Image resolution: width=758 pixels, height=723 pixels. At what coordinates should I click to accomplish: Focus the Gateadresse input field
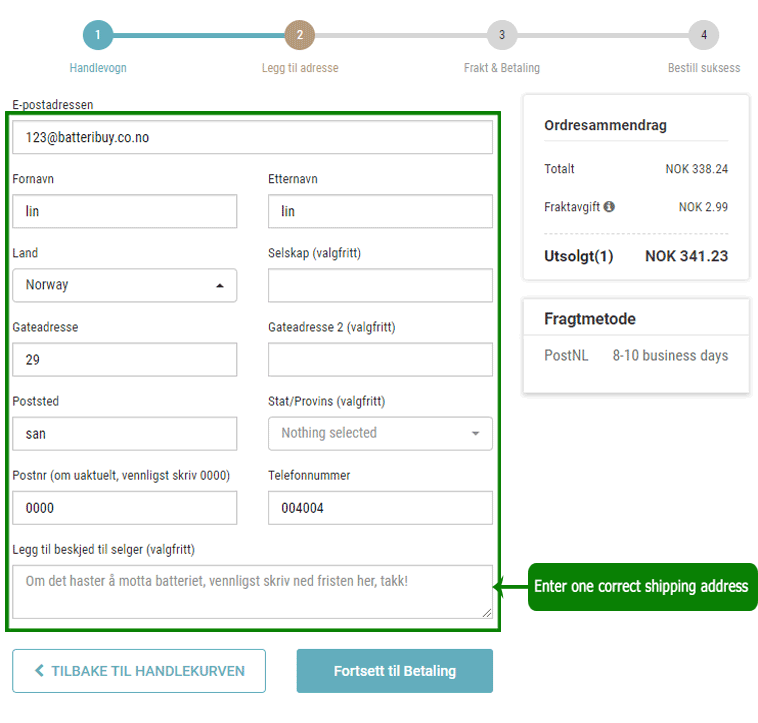click(125, 359)
